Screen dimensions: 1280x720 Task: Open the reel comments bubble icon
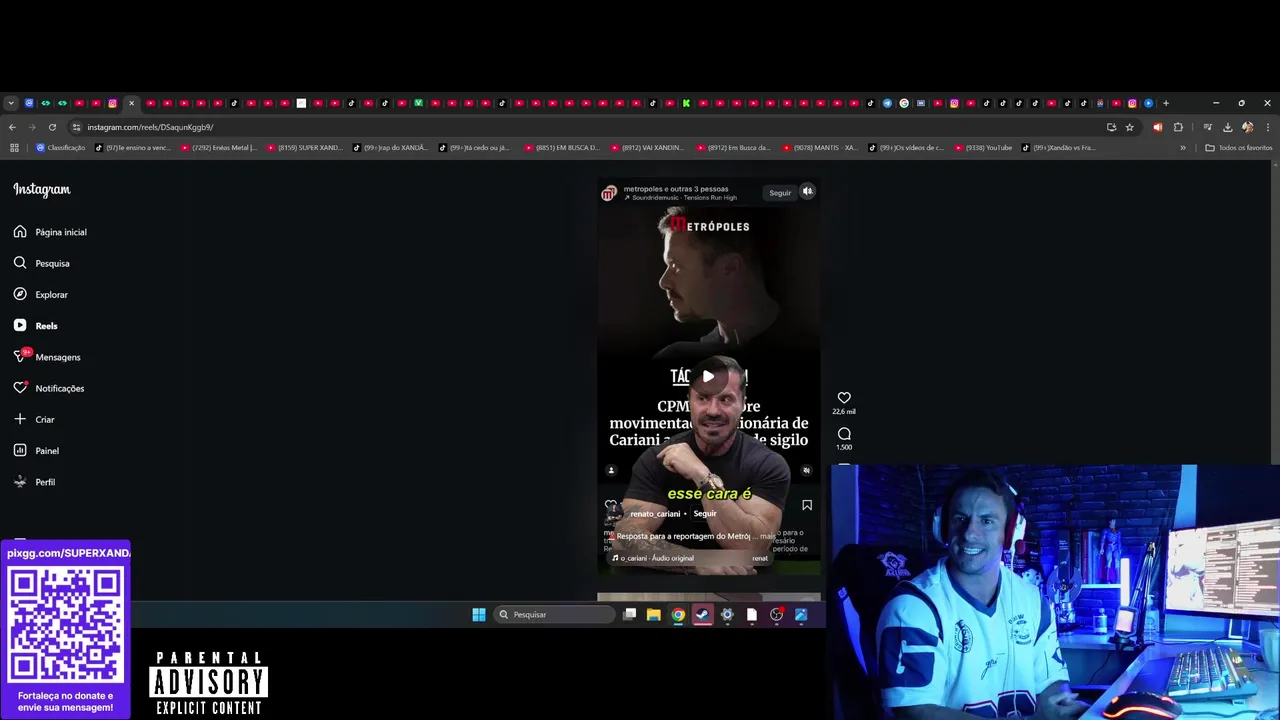click(844, 434)
